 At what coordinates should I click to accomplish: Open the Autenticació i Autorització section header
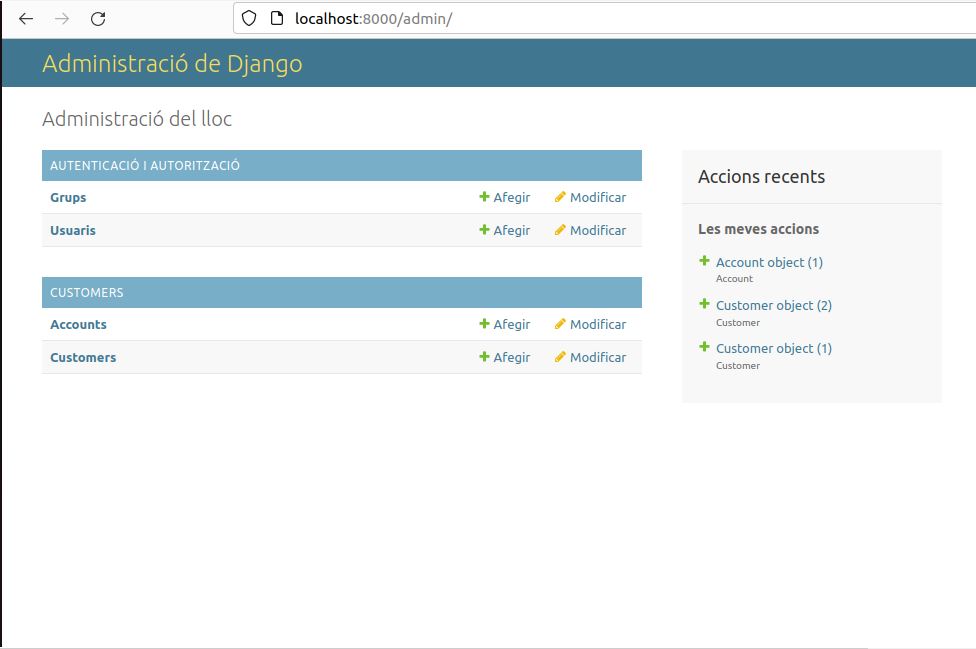coord(144,166)
